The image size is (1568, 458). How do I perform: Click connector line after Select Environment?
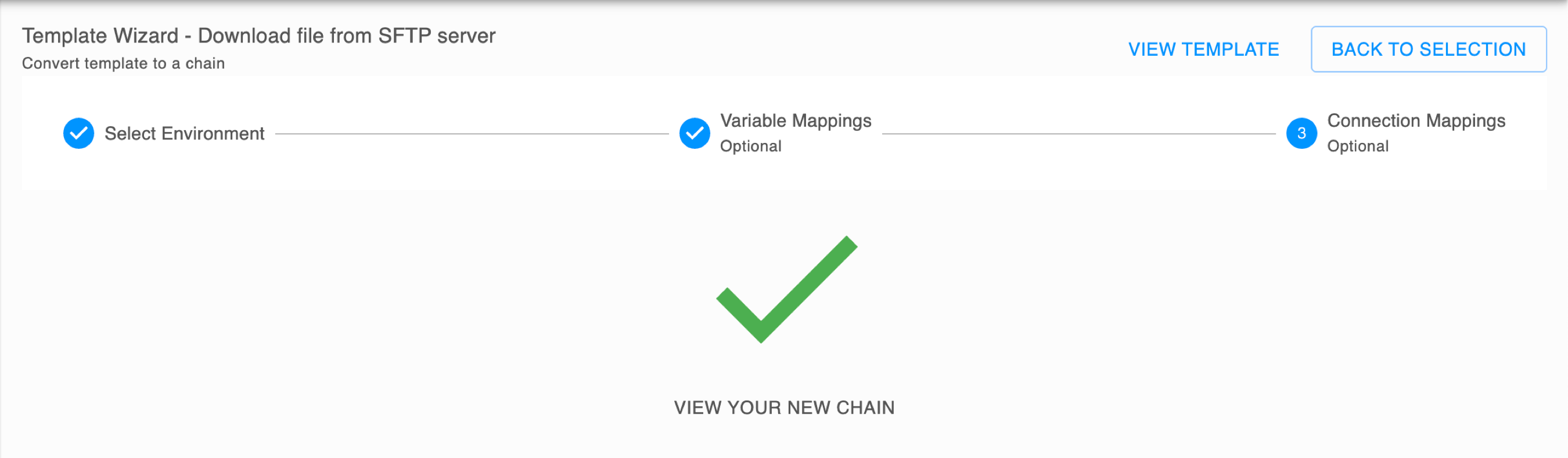472,133
